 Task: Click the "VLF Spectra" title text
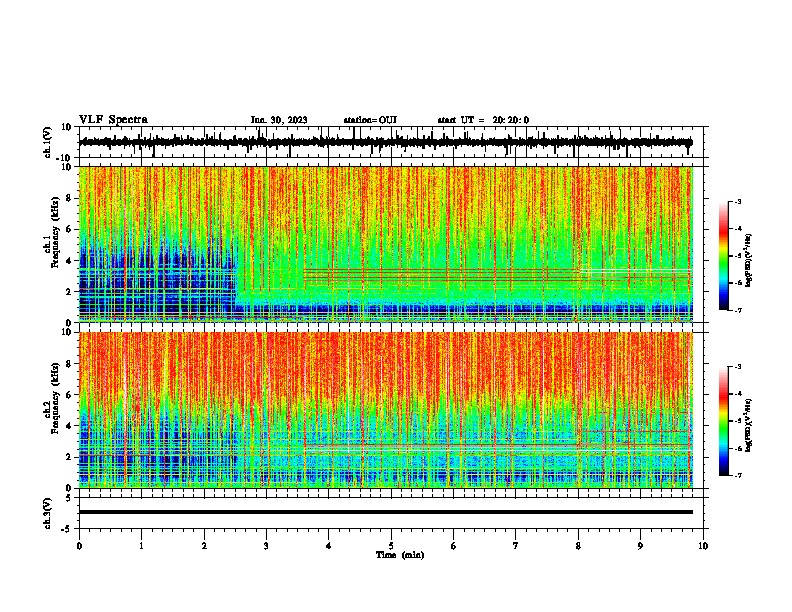[113, 120]
